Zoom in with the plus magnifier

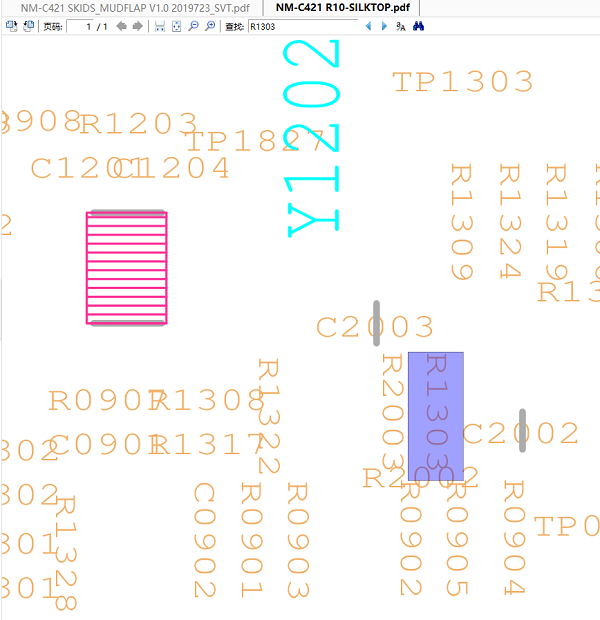(x=210, y=26)
